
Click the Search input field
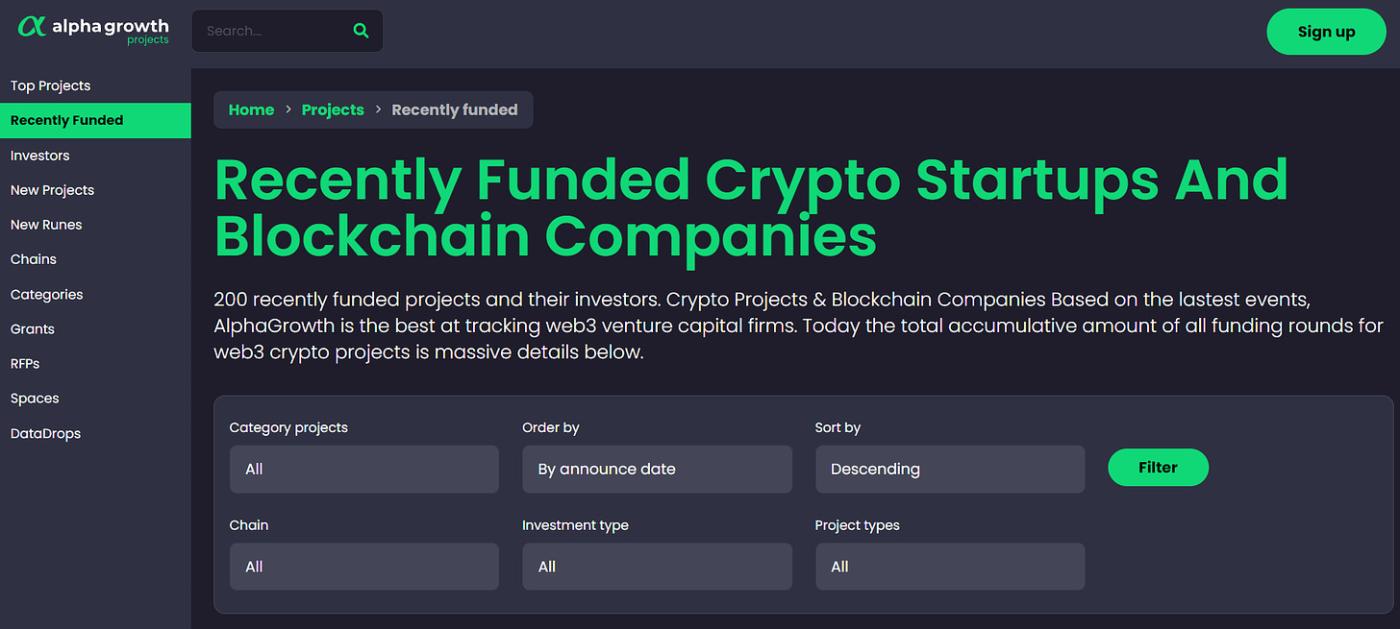click(x=272, y=31)
